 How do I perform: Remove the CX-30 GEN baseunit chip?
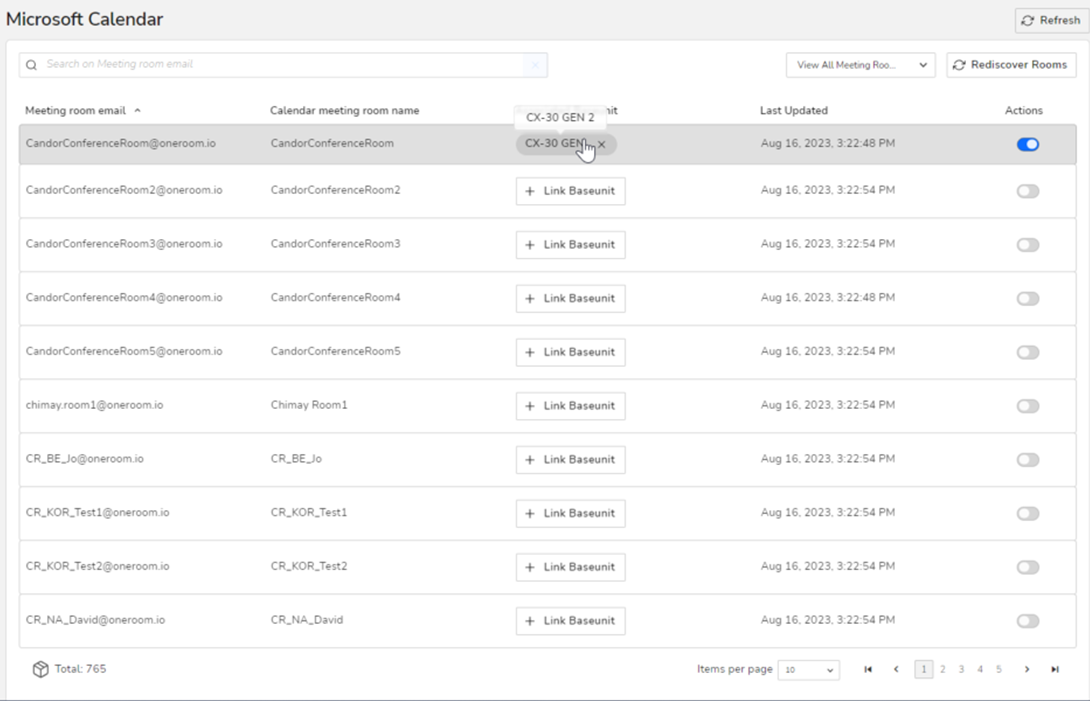(x=602, y=145)
